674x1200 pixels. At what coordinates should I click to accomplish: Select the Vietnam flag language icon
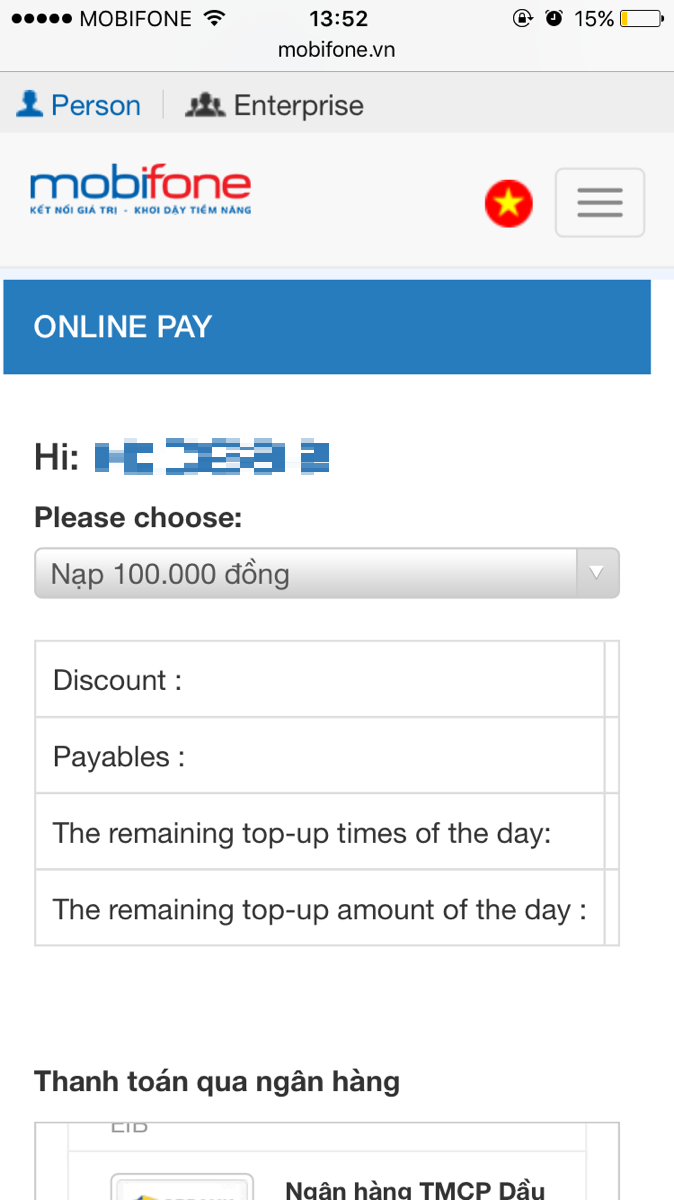pos(508,204)
